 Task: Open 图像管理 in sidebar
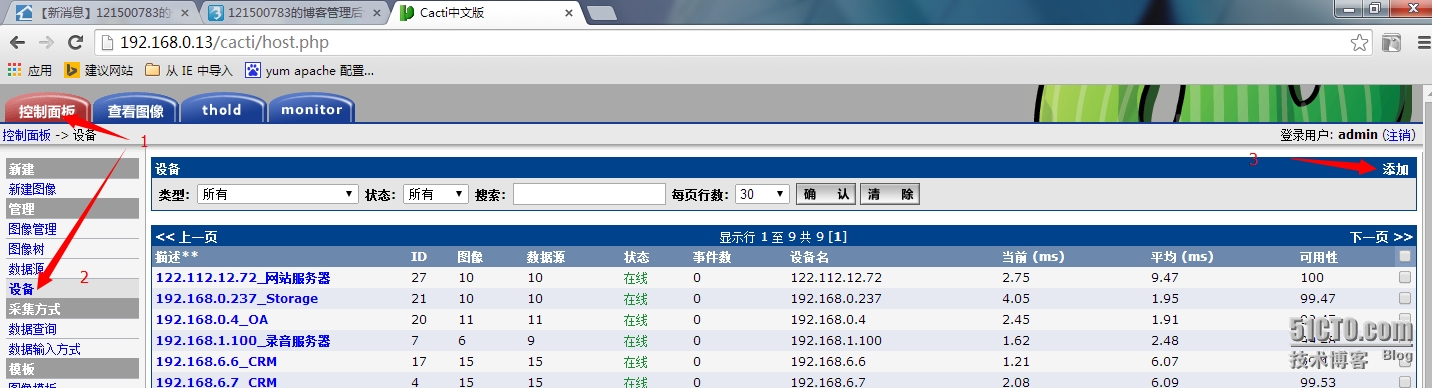click(x=32, y=229)
